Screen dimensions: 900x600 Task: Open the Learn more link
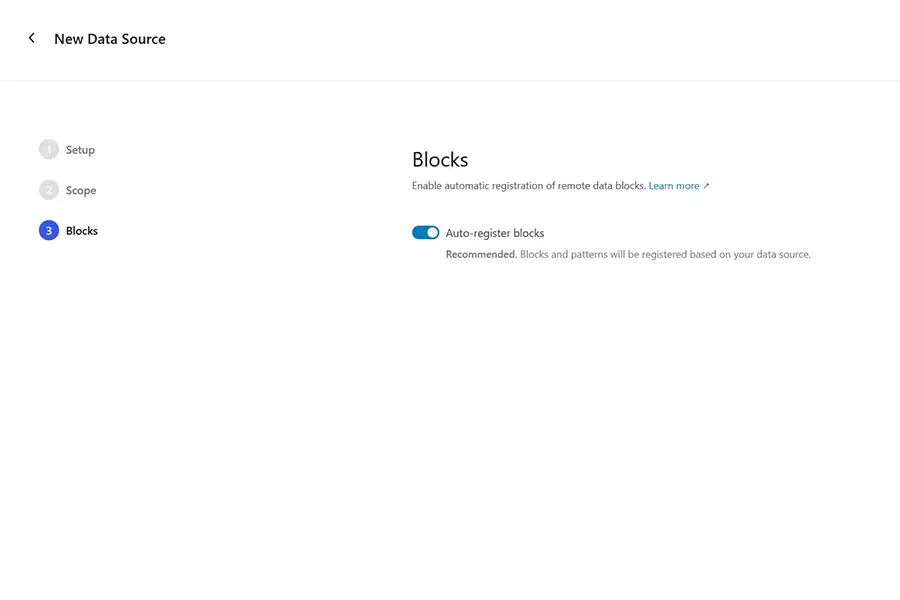[x=673, y=185]
